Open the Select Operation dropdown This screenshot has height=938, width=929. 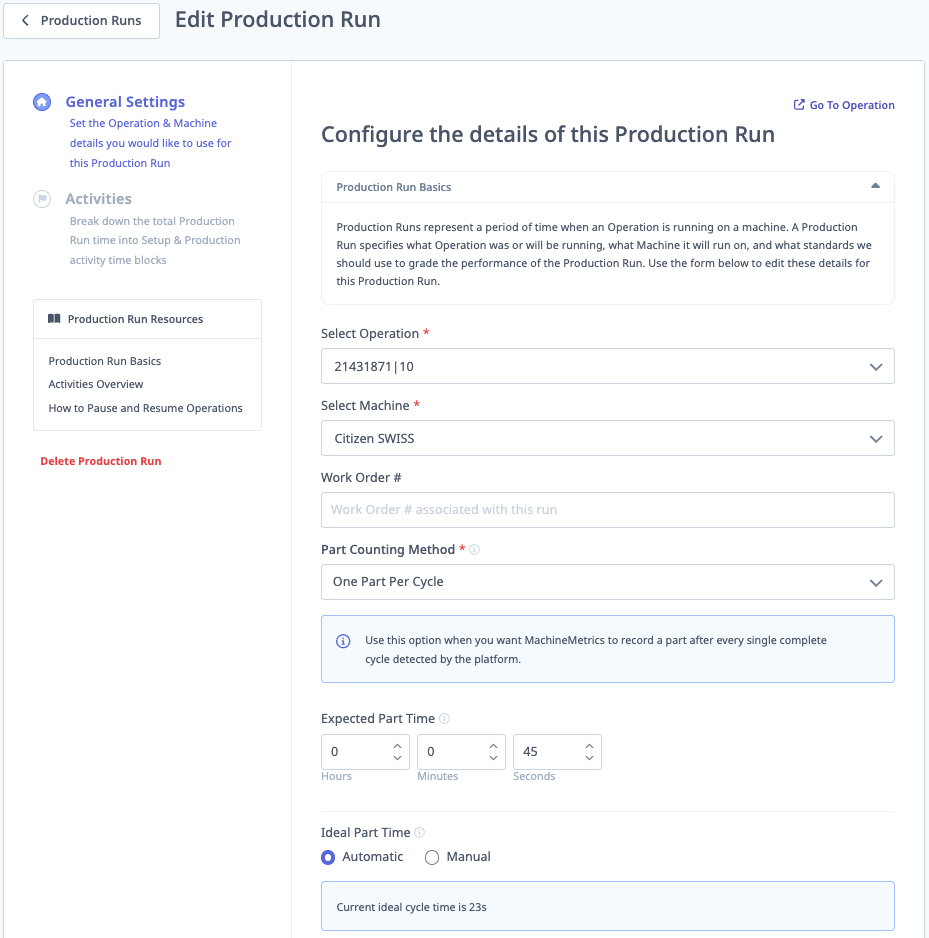point(606,366)
